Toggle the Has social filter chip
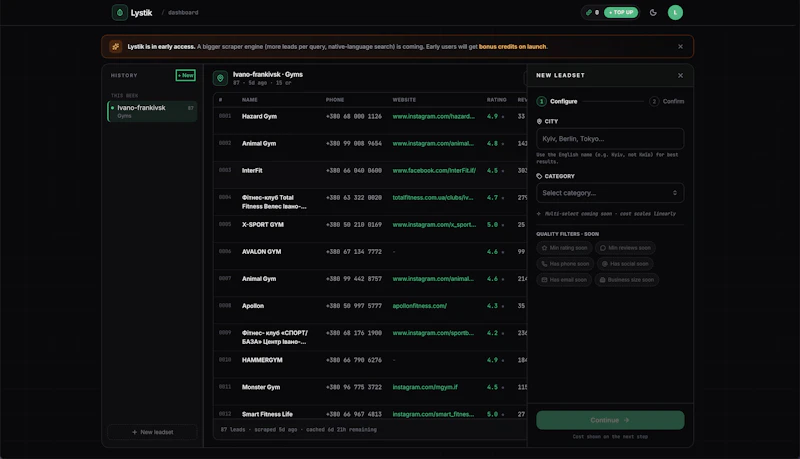The width and height of the screenshot is (800, 459). tap(625, 264)
